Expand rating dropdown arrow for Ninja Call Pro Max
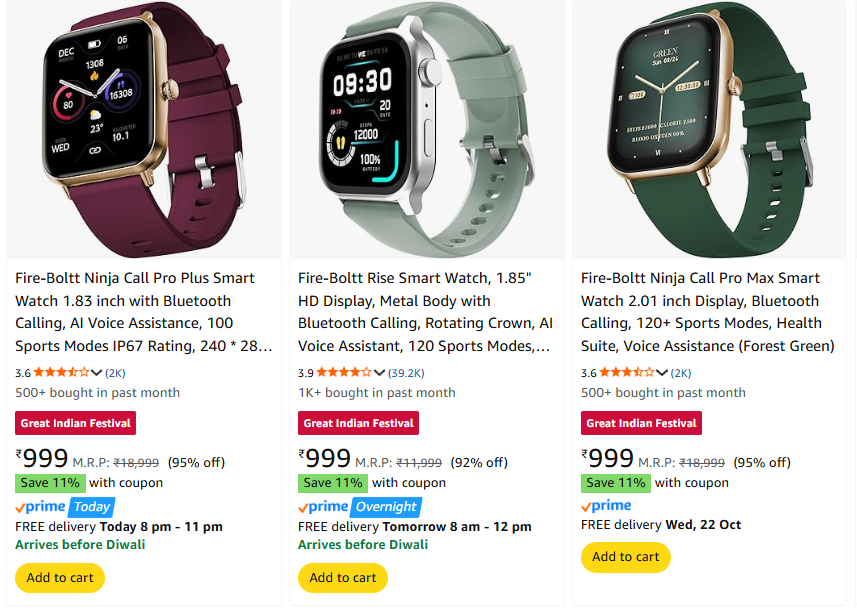The image size is (857, 615). tap(662, 373)
